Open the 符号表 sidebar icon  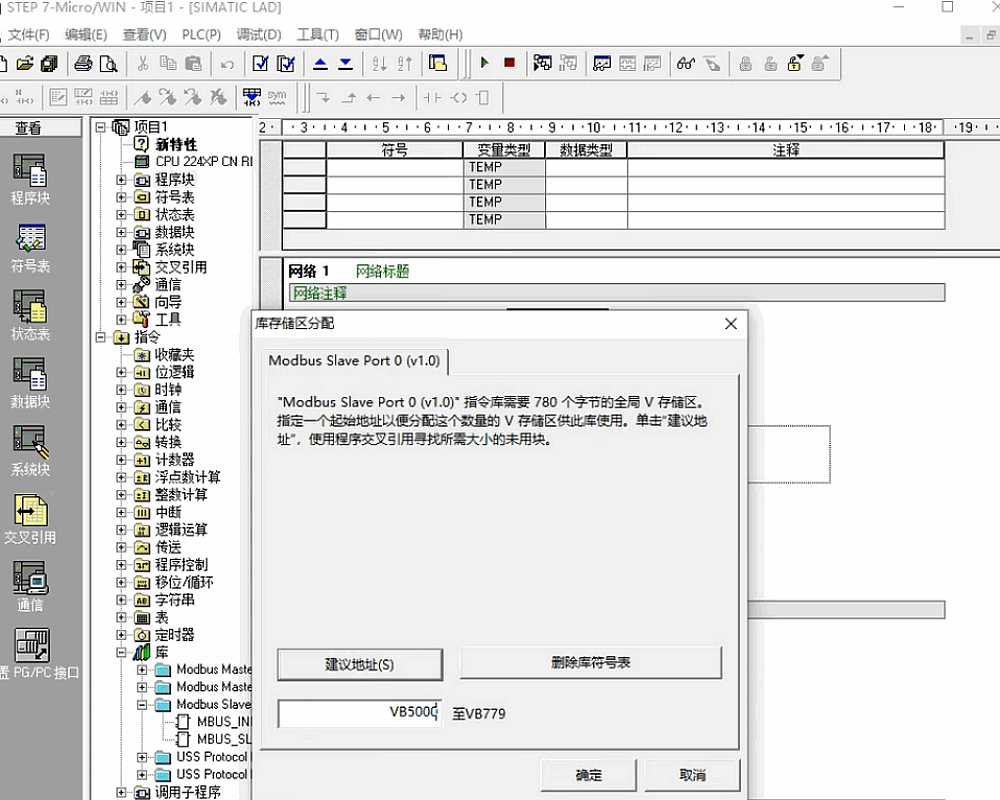(x=29, y=248)
